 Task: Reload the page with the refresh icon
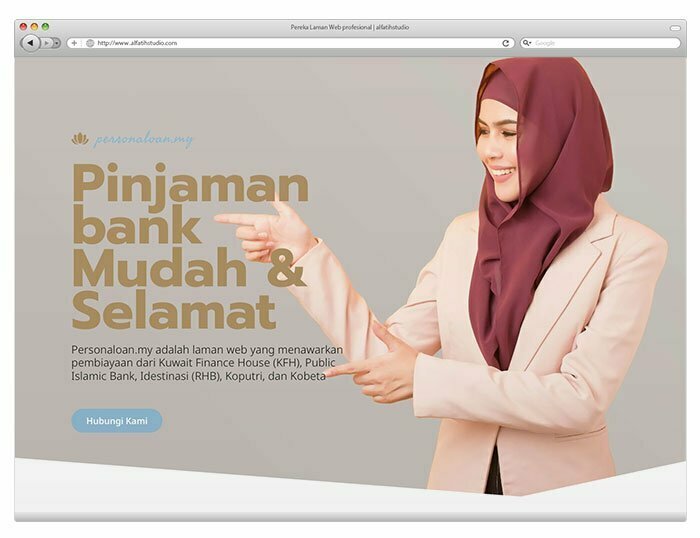(x=505, y=43)
